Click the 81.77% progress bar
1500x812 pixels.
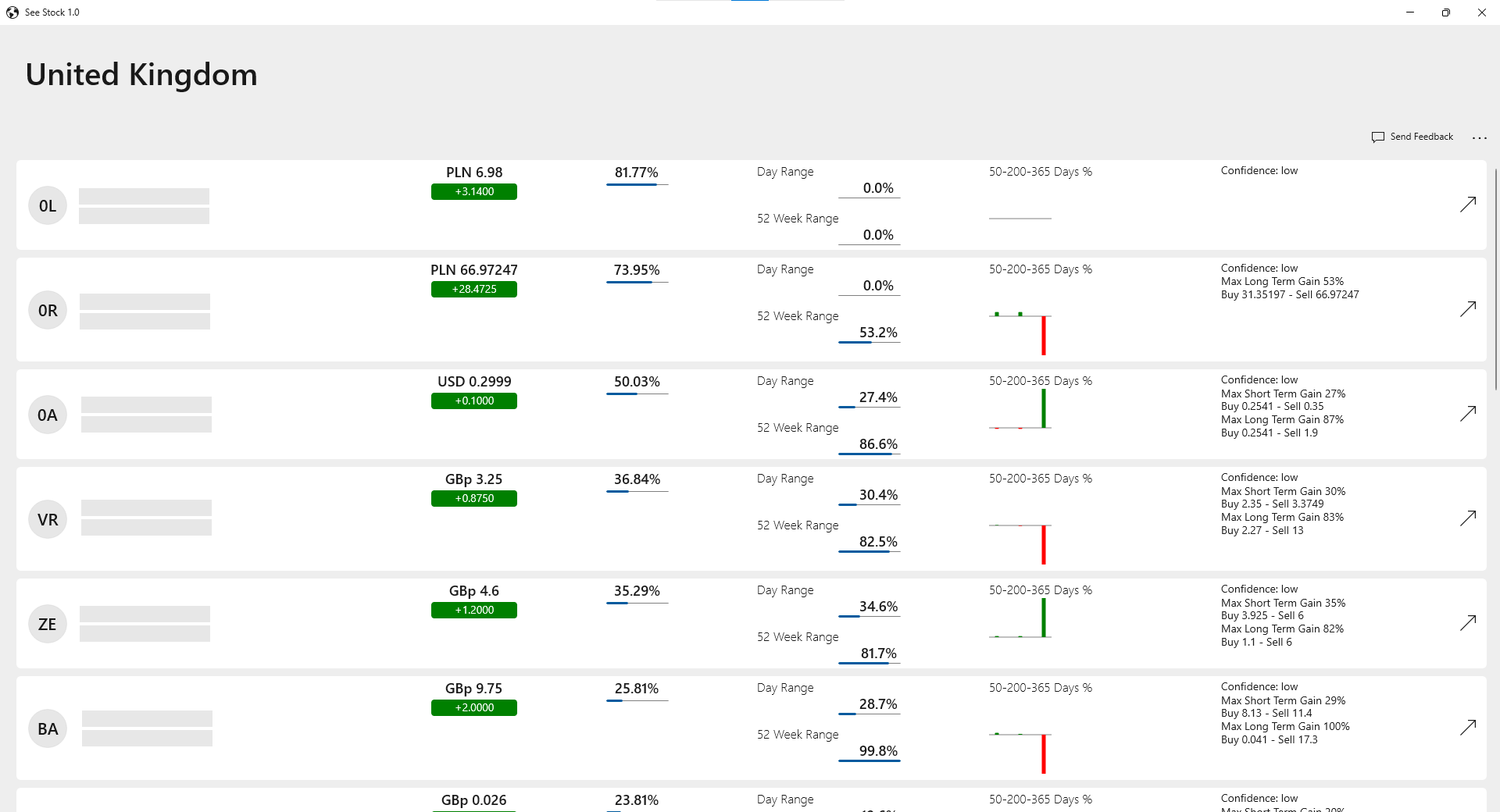pyautogui.click(x=637, y=185)
